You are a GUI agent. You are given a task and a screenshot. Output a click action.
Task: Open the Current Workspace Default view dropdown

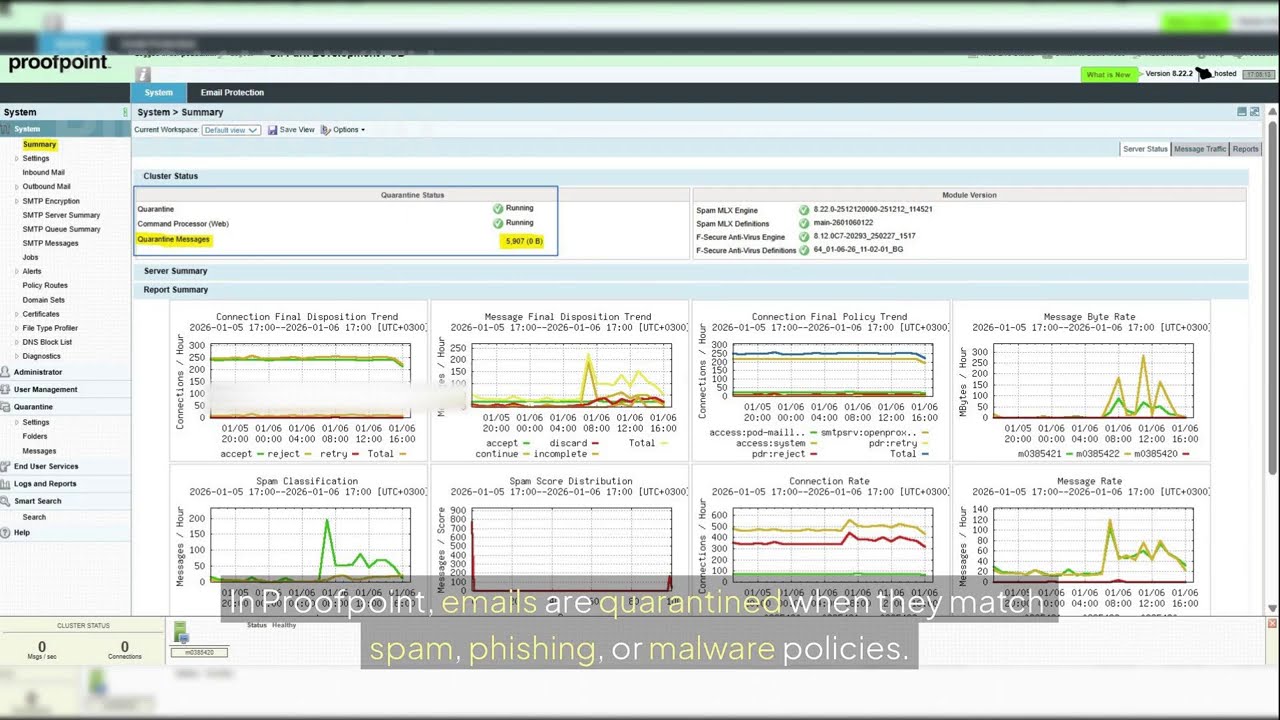click(231, 130)
